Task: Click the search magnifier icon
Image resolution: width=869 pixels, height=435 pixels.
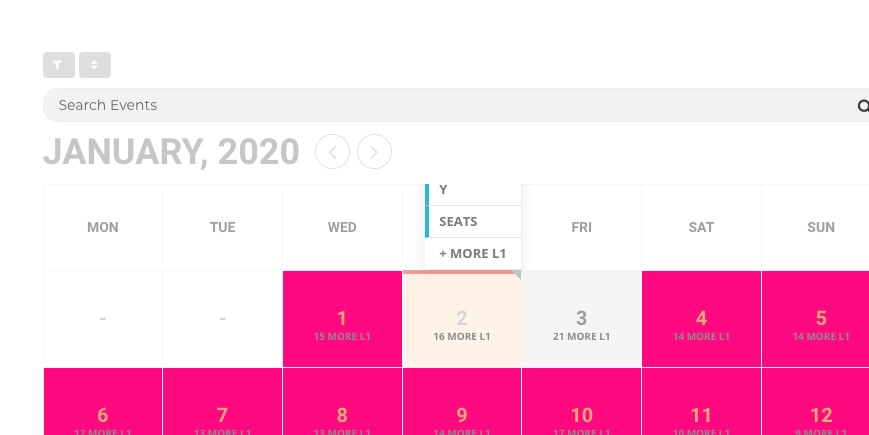Action: click(x=863, y=106)
